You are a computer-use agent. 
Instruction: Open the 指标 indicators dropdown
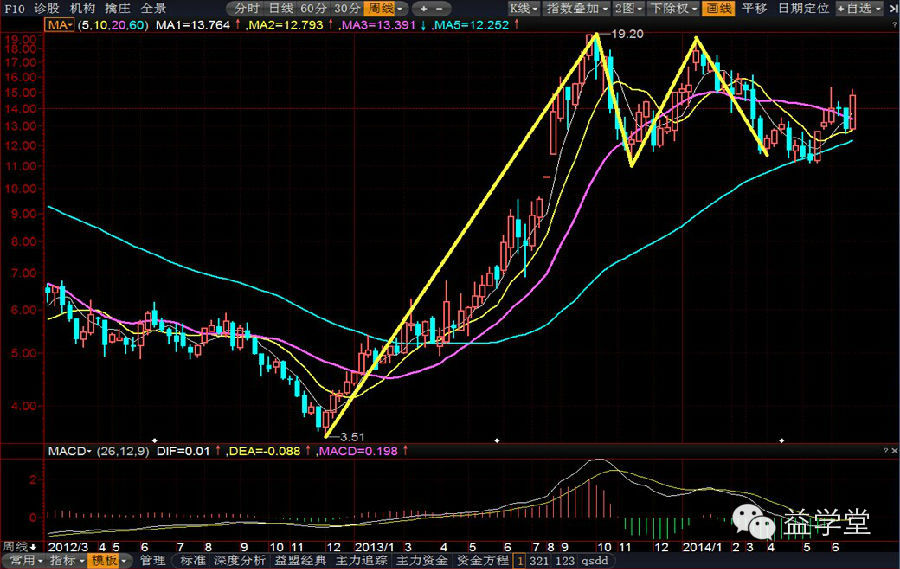coord(67,560)
